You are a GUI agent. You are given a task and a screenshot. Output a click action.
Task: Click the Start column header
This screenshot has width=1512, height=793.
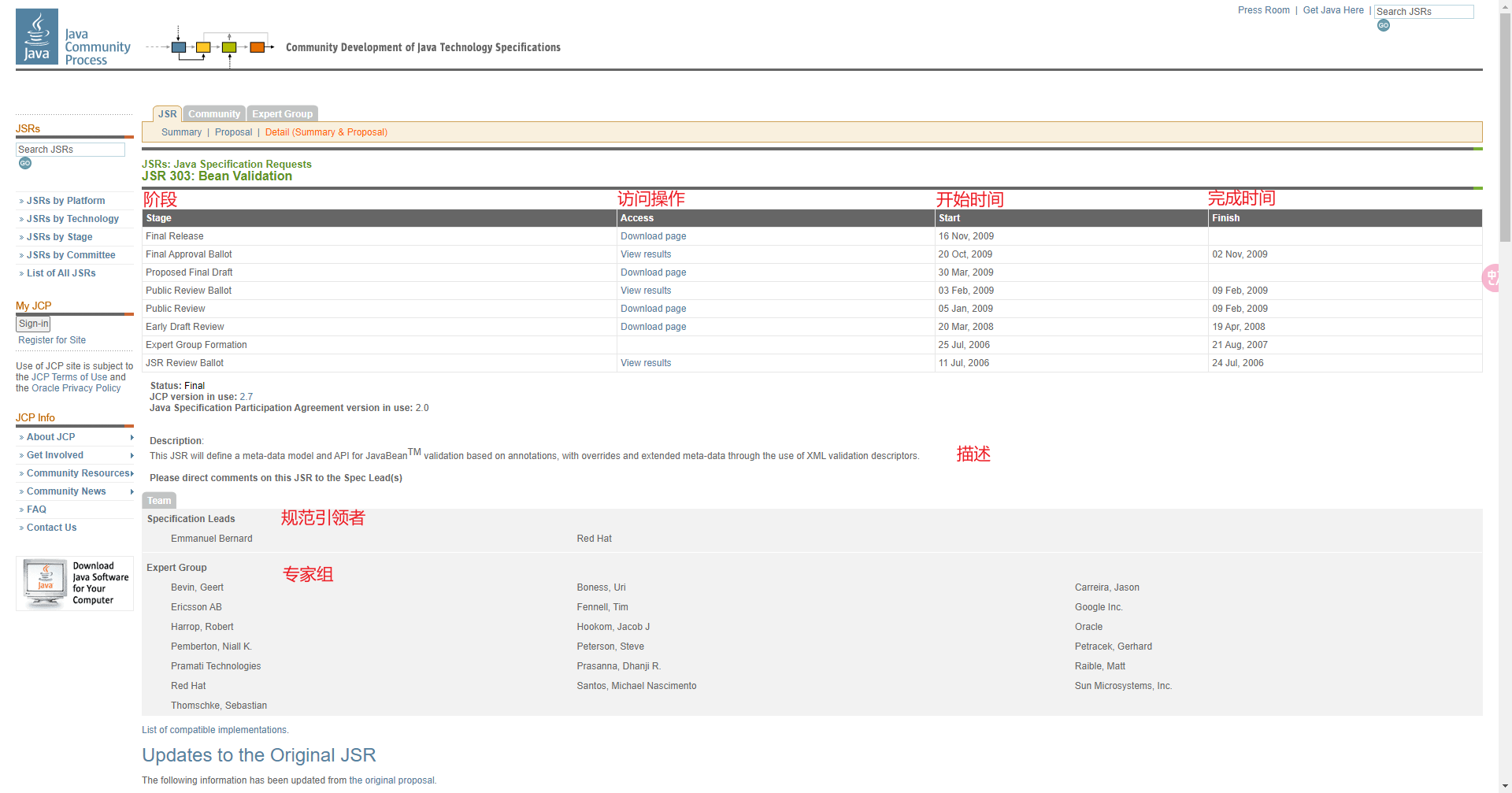click(x=1071, y=218)
